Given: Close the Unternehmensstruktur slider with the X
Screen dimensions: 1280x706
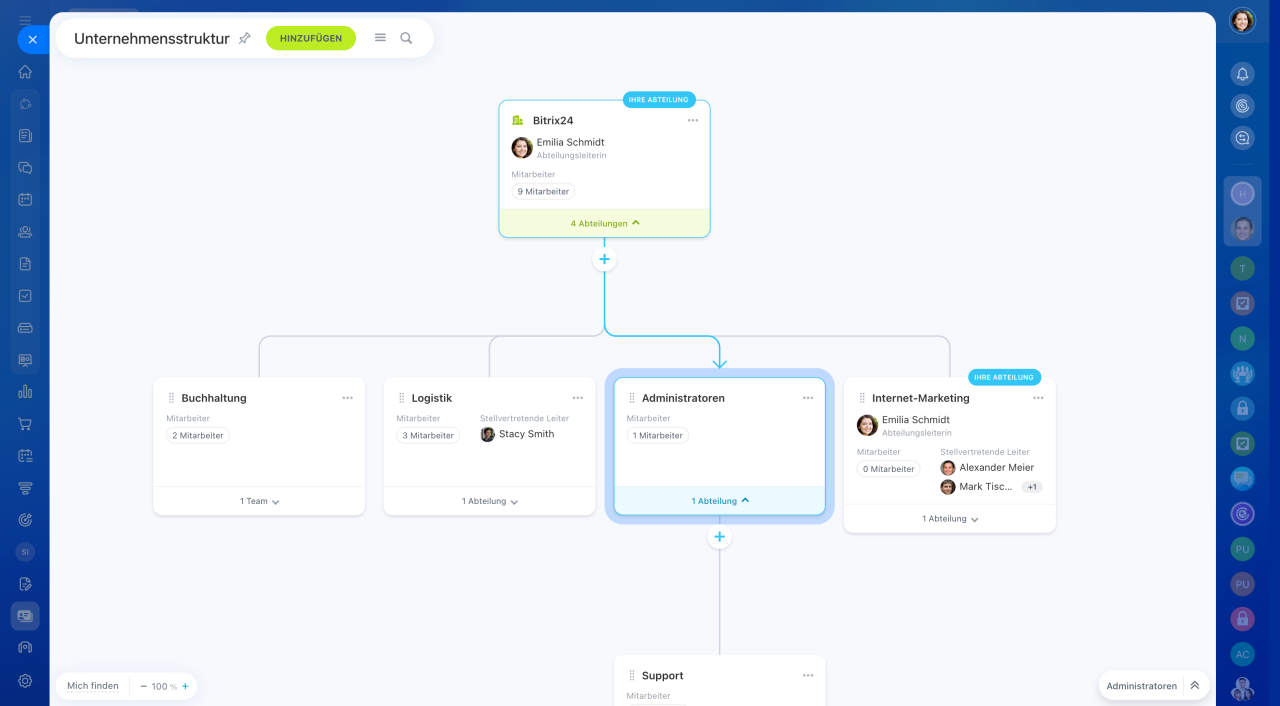Looking at the screenshot, I should [32, 40].
